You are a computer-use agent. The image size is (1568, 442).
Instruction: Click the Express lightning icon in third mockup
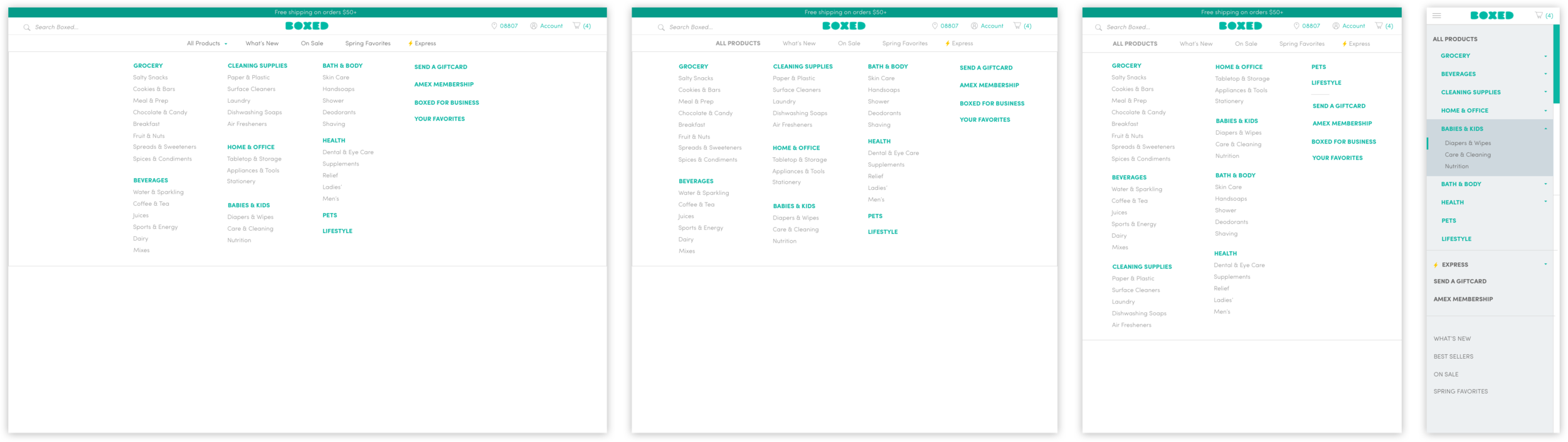(1344, 44)
